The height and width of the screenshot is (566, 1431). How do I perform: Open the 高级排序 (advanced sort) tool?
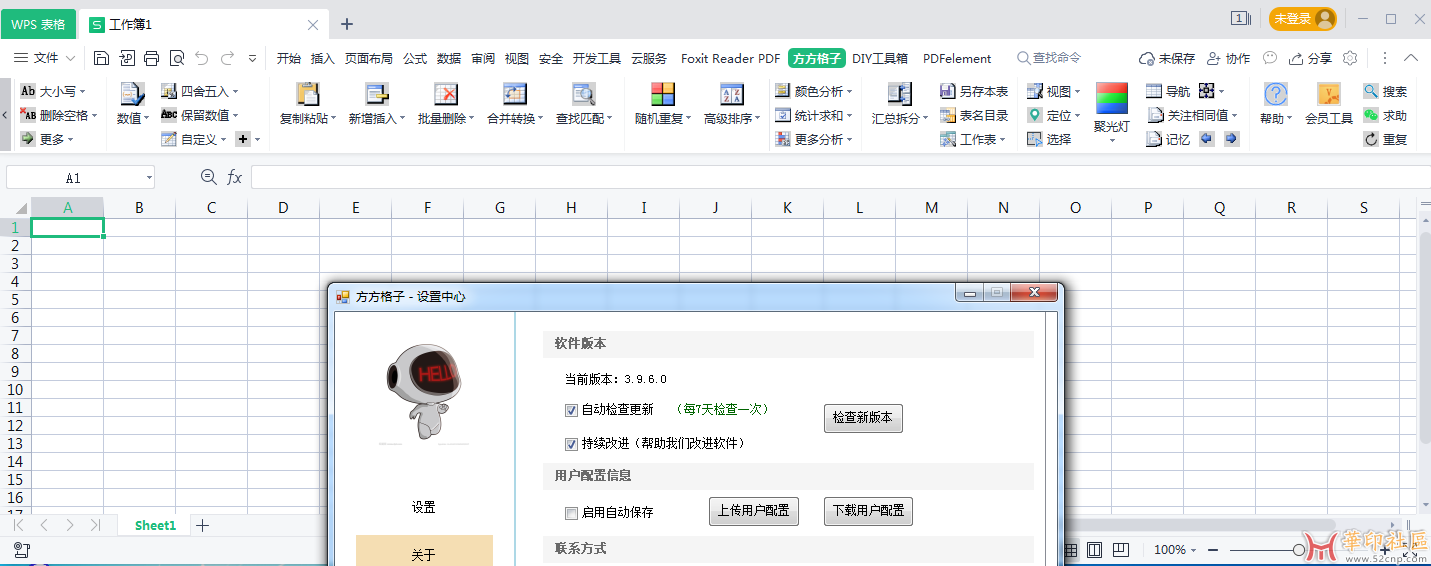coord(732,105)
